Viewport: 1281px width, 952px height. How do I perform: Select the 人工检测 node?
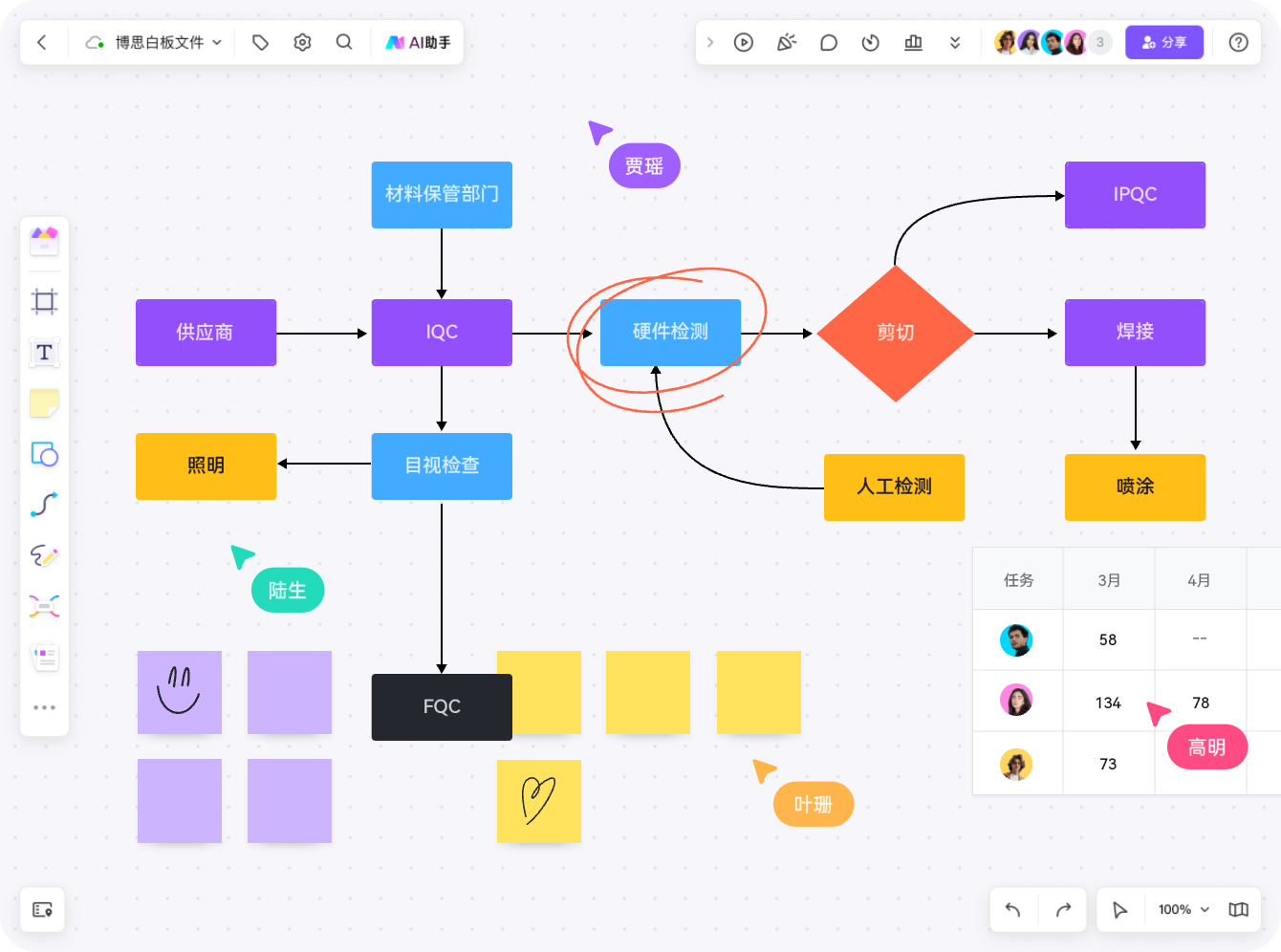(894, 487)
